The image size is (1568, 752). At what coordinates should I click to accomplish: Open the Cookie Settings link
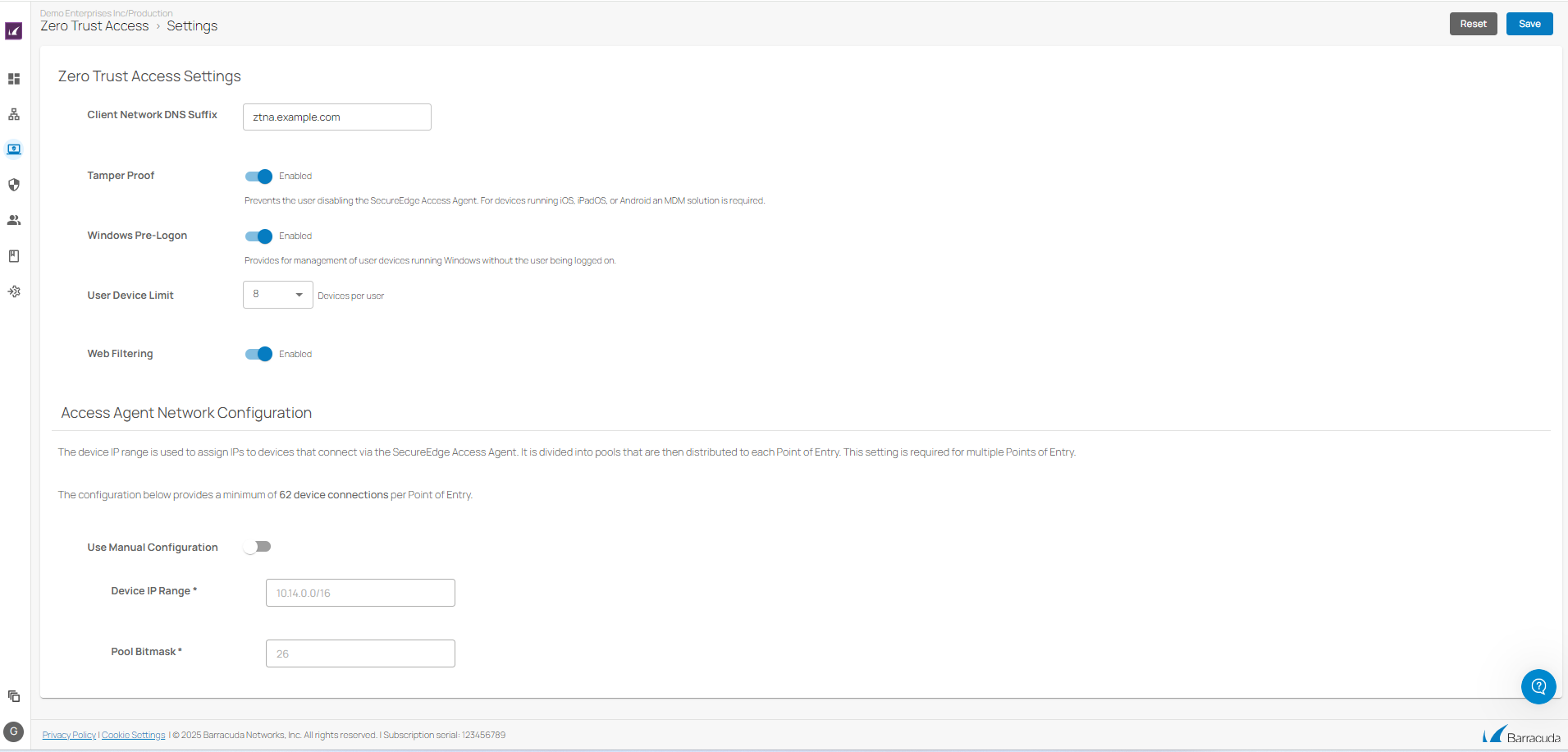pos(133,736)
